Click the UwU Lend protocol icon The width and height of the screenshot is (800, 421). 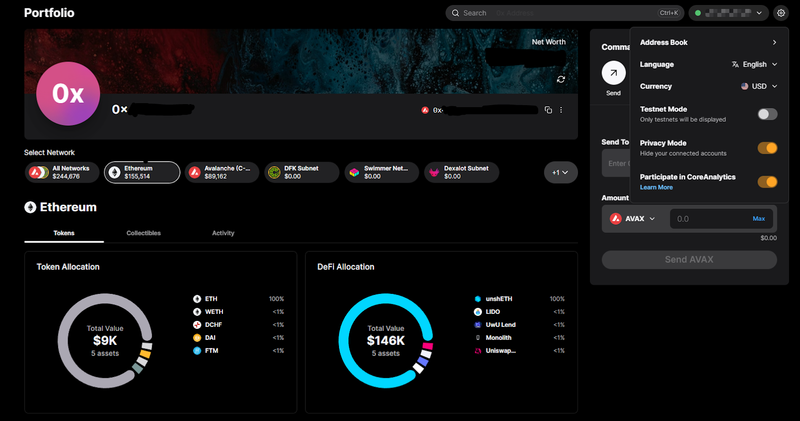coord(478,325)
